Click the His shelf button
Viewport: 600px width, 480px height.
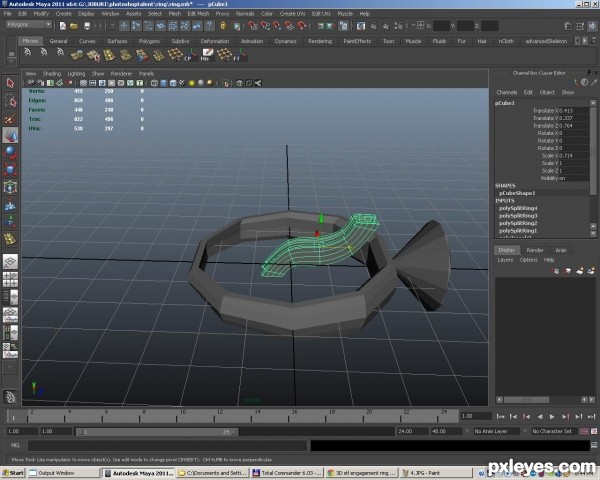pos(207,55)
